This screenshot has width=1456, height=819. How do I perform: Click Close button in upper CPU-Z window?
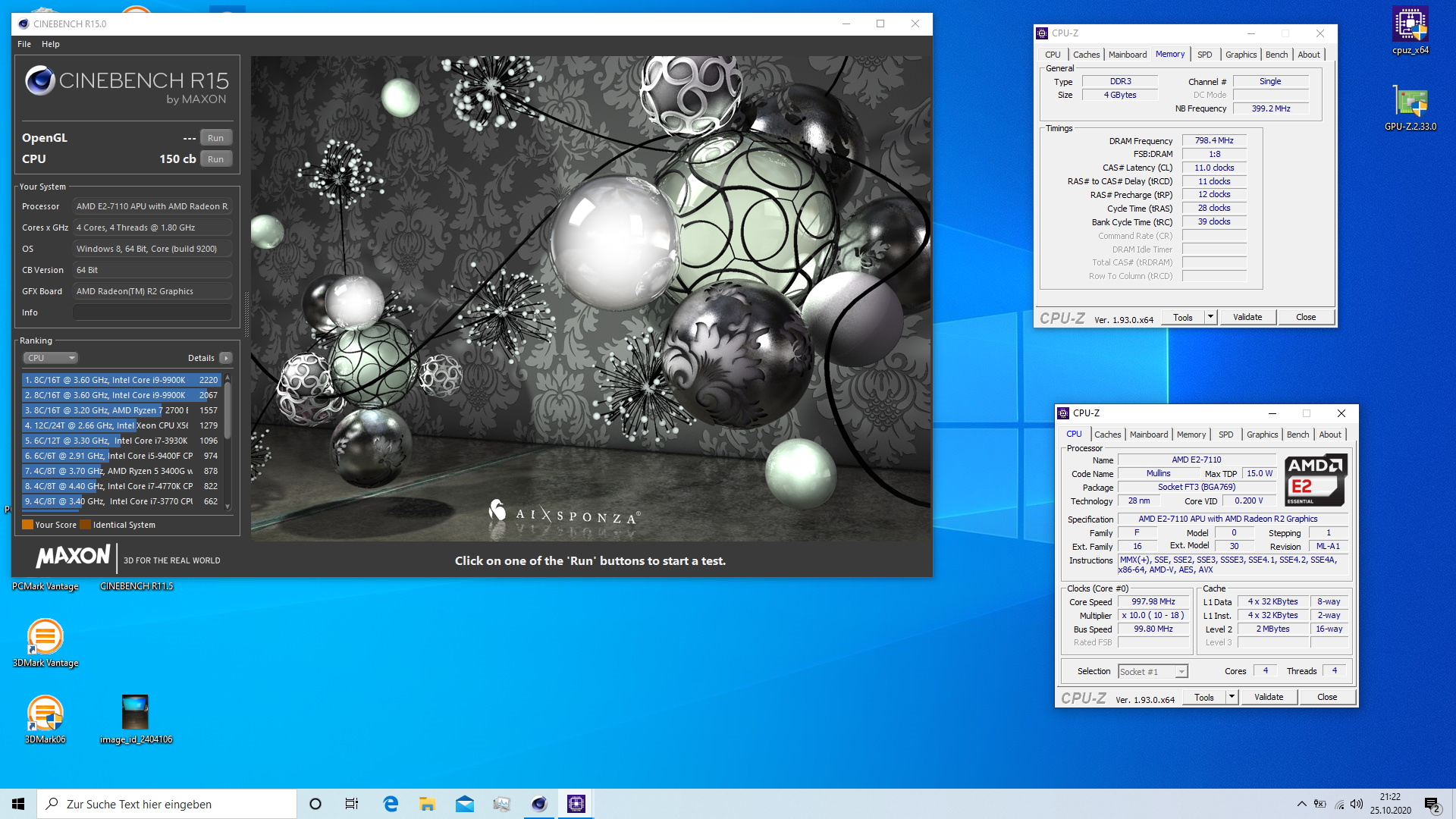(x=1306, y=318)
